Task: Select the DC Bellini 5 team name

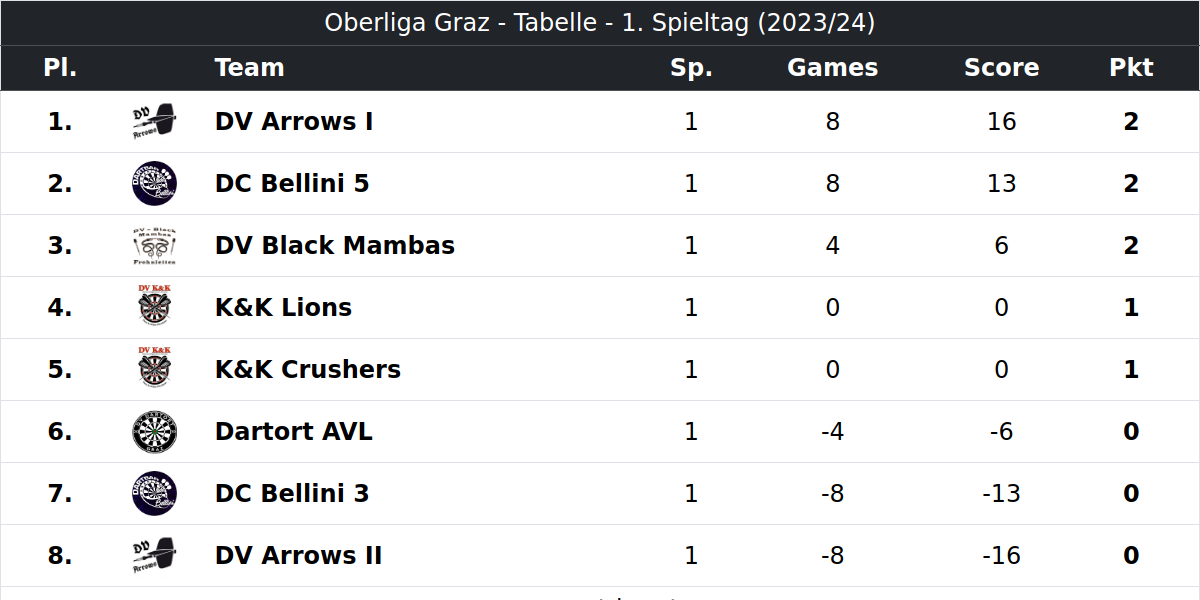Action: 292,184
